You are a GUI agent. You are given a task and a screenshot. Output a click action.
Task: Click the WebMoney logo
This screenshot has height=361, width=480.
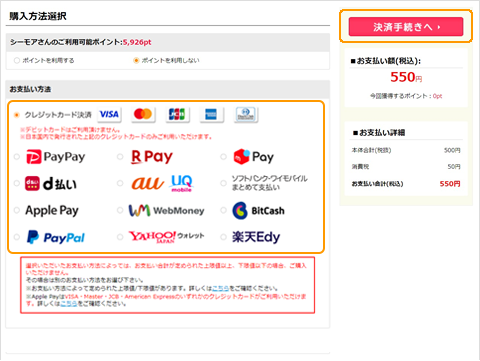[166, 211]
